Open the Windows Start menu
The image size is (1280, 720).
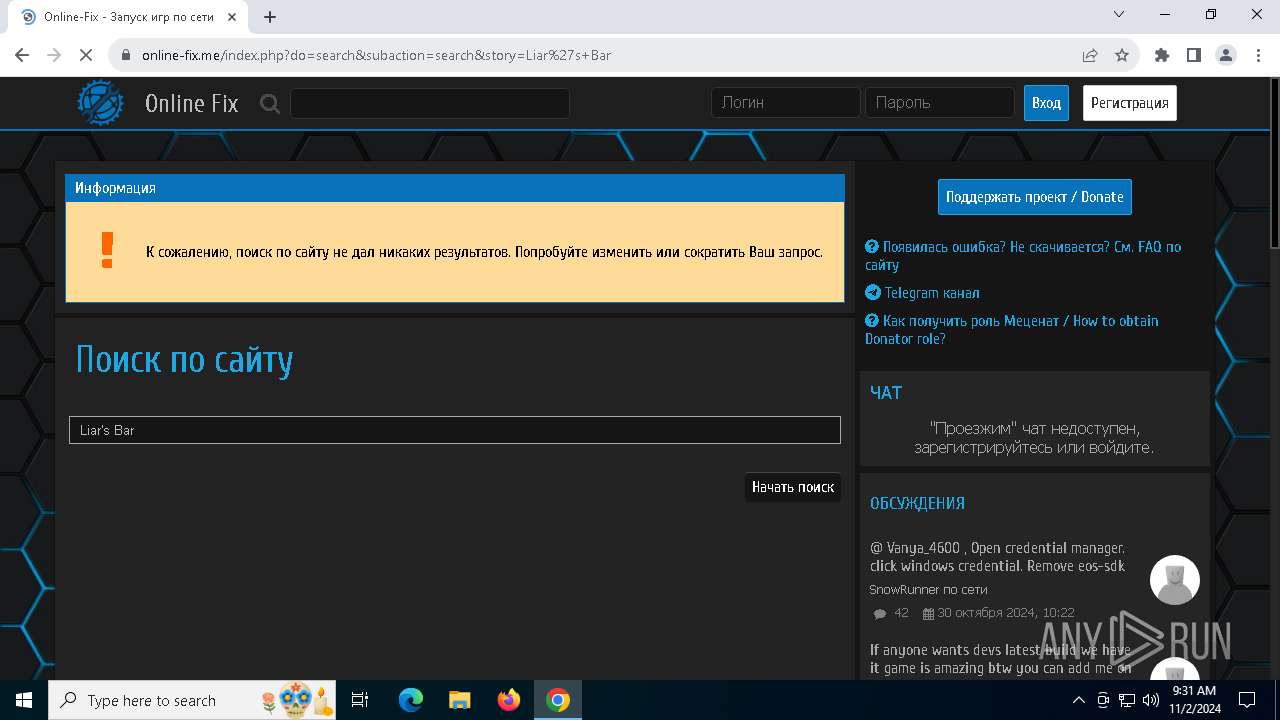tap(24, 700)
